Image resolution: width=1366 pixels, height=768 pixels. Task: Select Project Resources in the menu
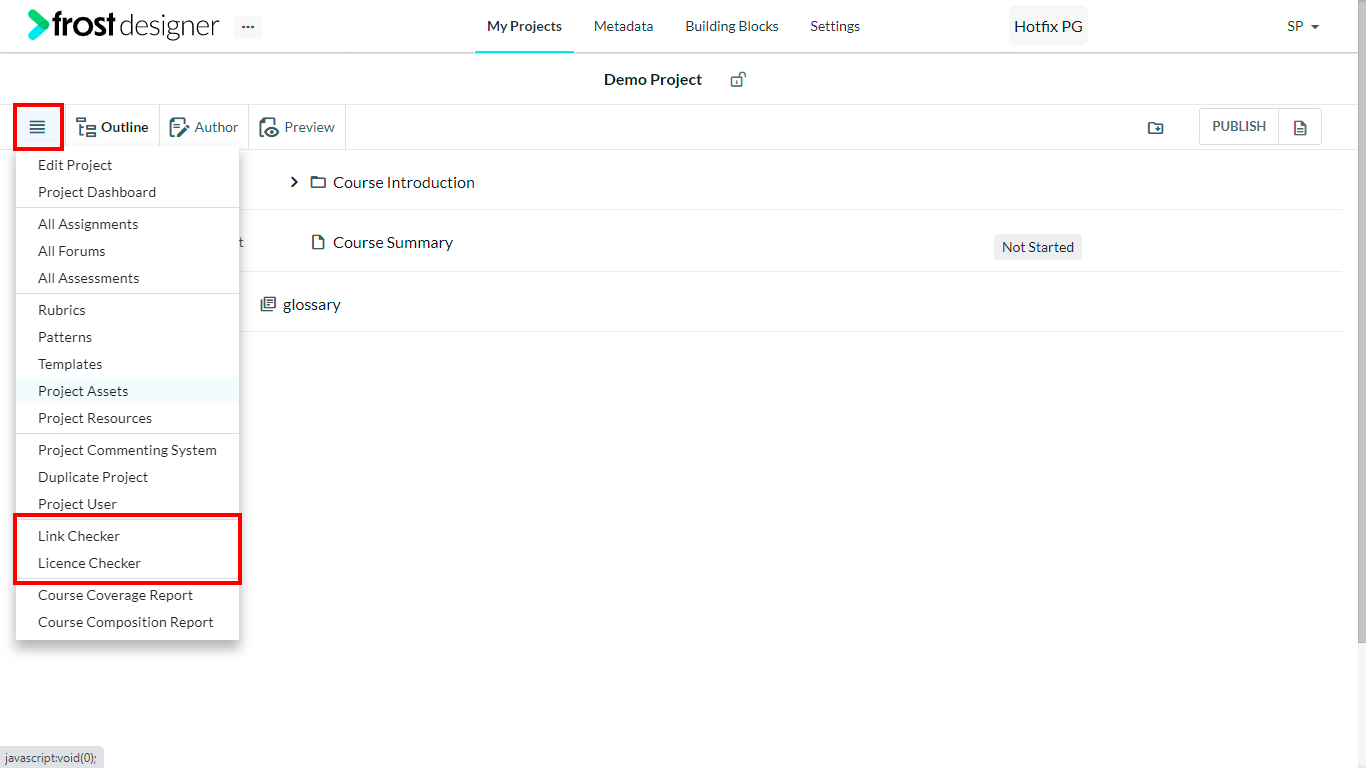pyautogui.click(x=127, y=418)
